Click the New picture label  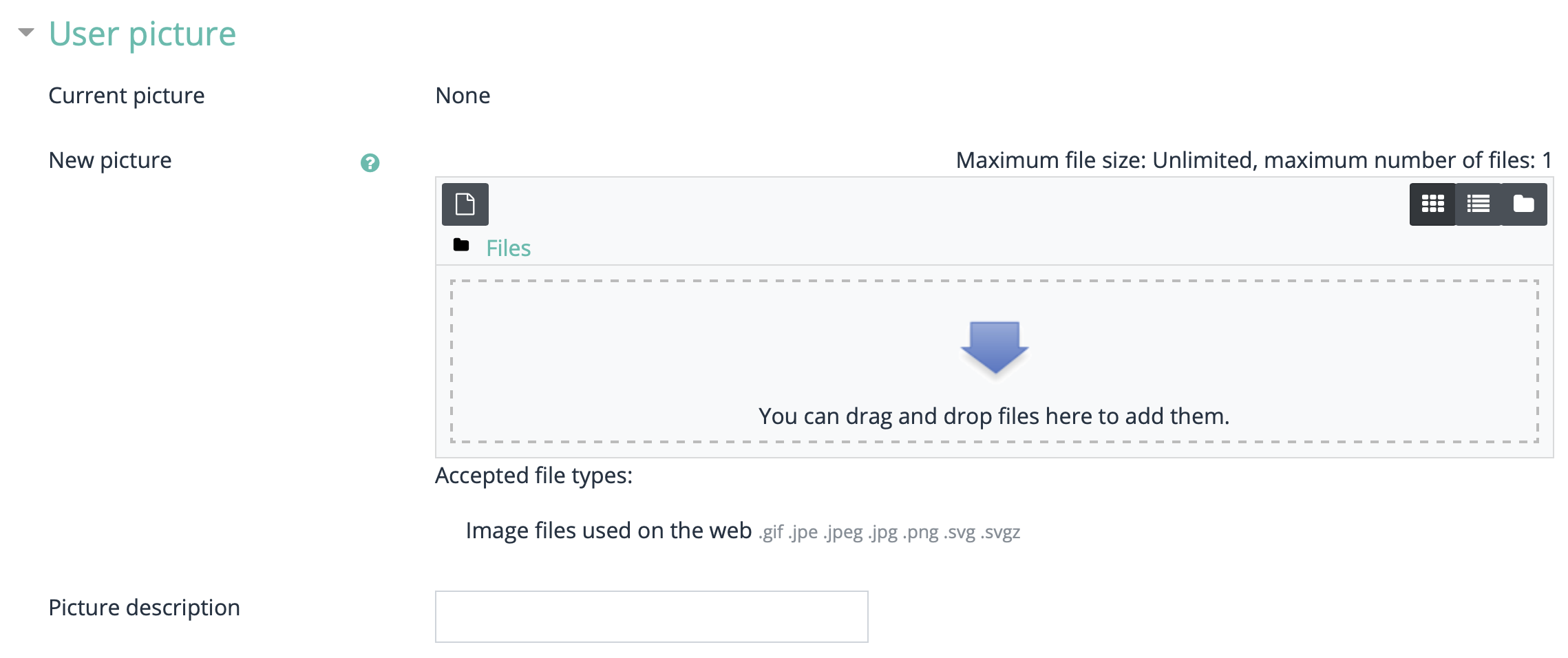point(110,160)
